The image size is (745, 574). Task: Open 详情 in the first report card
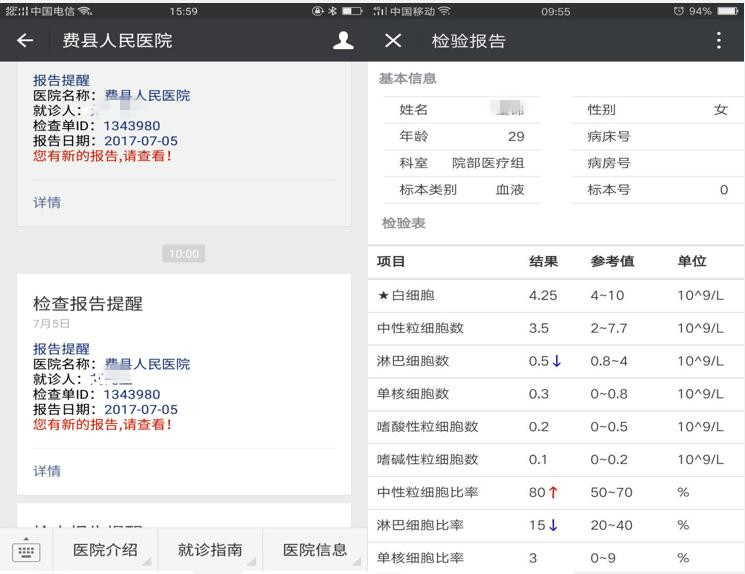[x=47, y=202]
